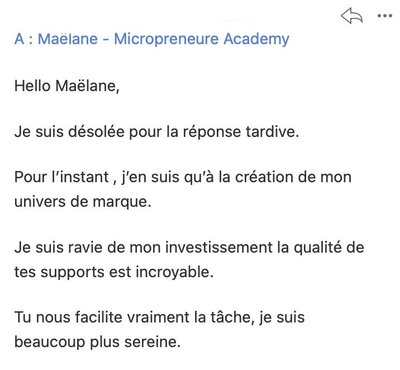Click the word "tâche" in the message
The height and width of the screenshot is (370, 400).
click(x=231, y=317)
